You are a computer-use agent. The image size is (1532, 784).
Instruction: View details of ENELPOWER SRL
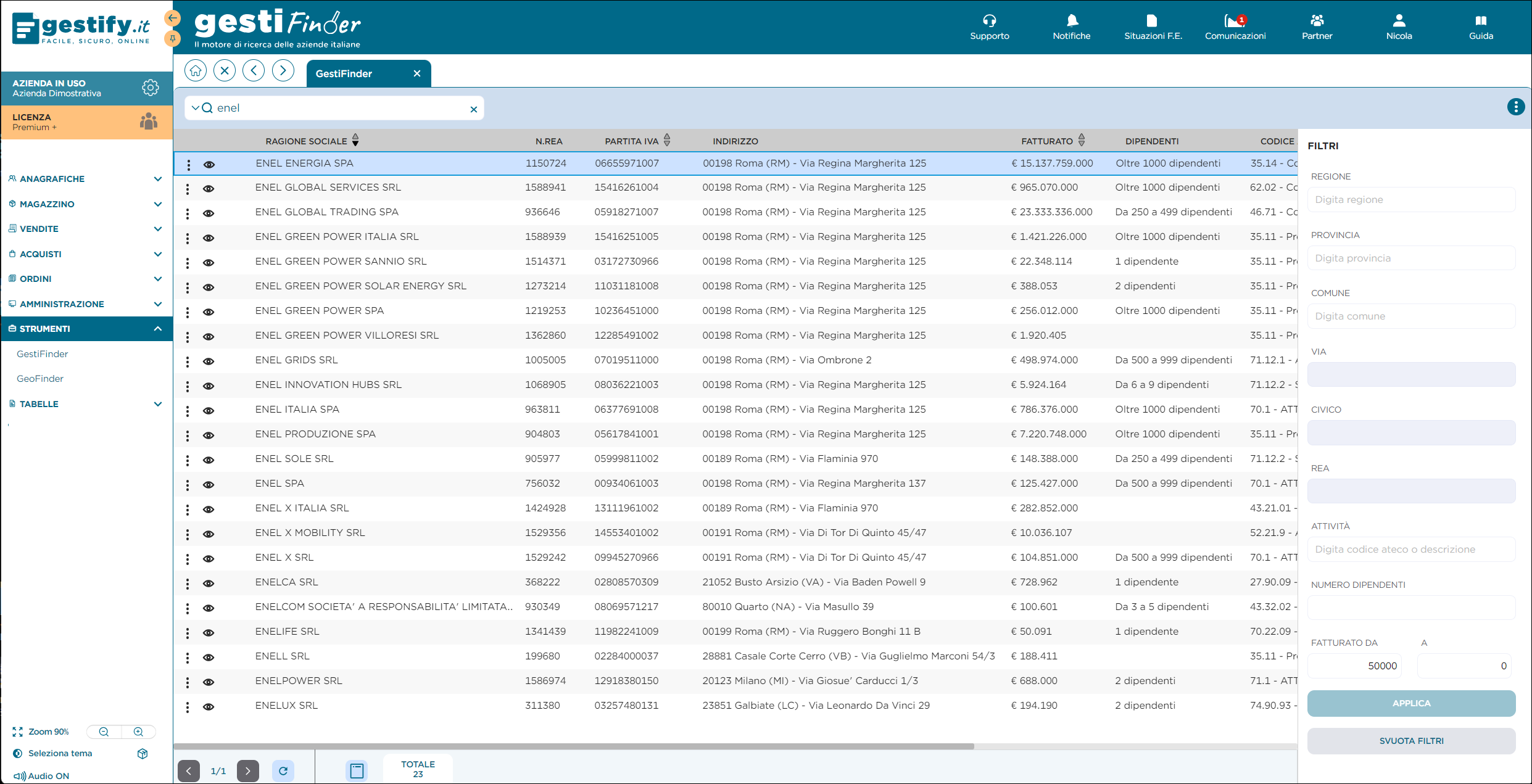(209, 682)
